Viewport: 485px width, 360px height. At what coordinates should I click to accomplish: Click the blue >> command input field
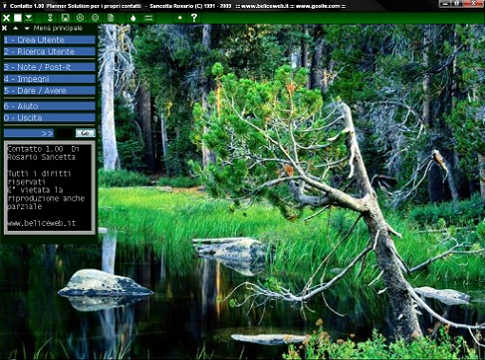coord(29,133)
